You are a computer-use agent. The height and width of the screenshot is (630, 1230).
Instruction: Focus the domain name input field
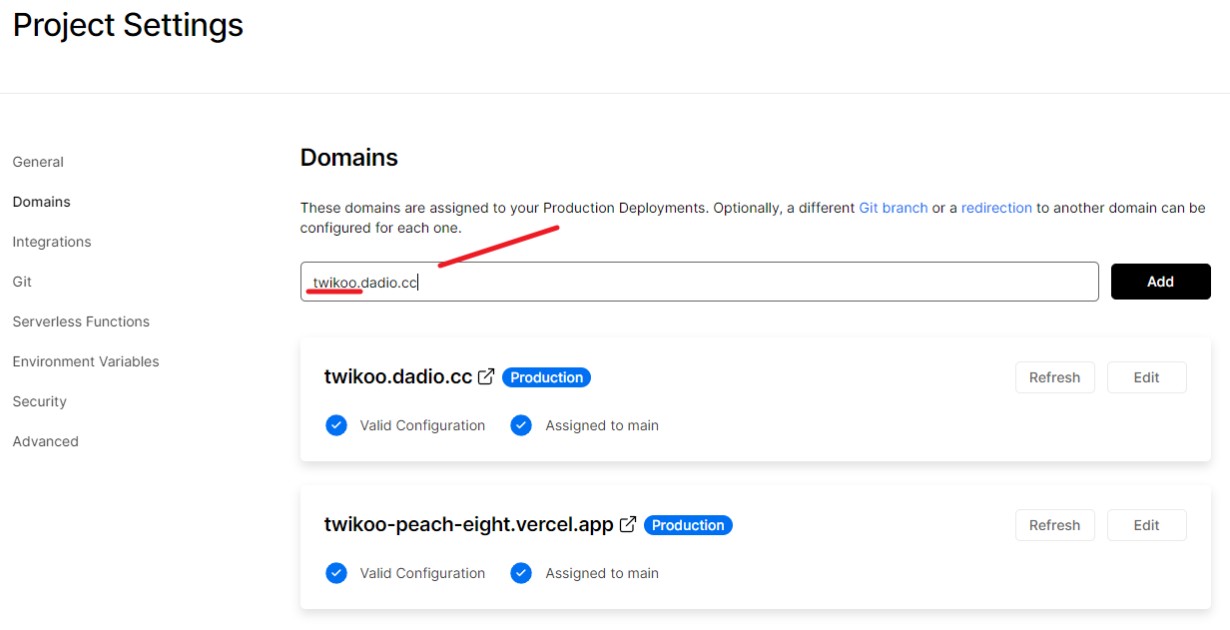point(699,282)
